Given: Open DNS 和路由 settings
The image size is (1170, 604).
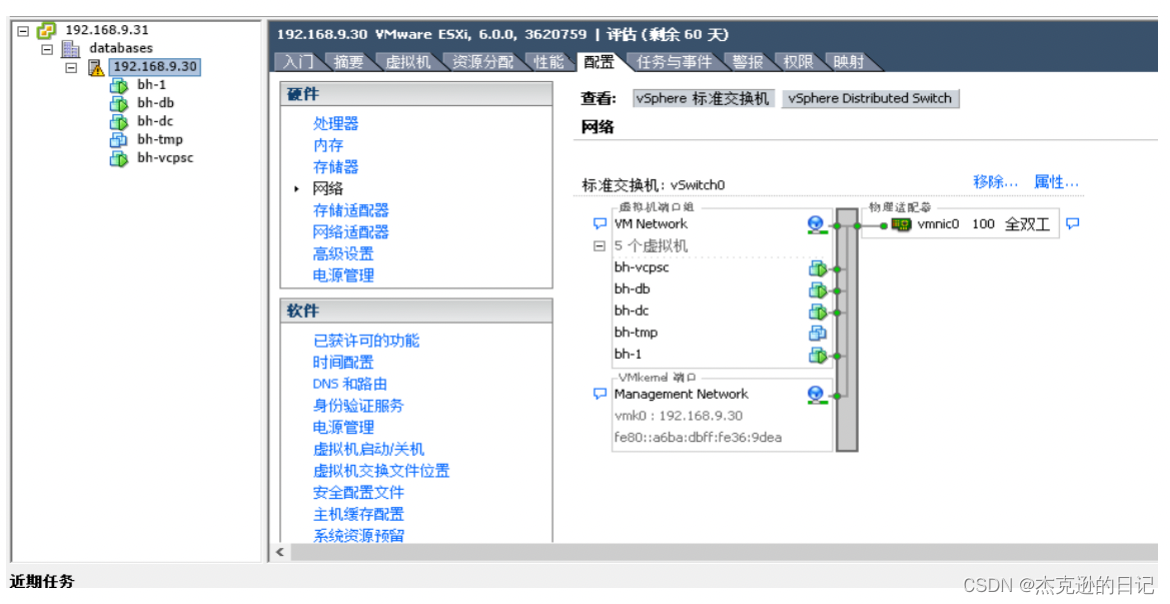Looking at the screenshot, I should (350, 384).
